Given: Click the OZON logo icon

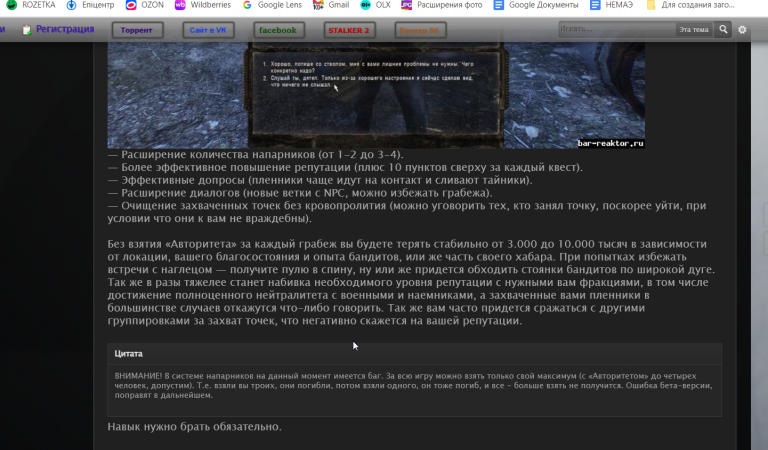Looking at the screenshot, I should (131, 5).
